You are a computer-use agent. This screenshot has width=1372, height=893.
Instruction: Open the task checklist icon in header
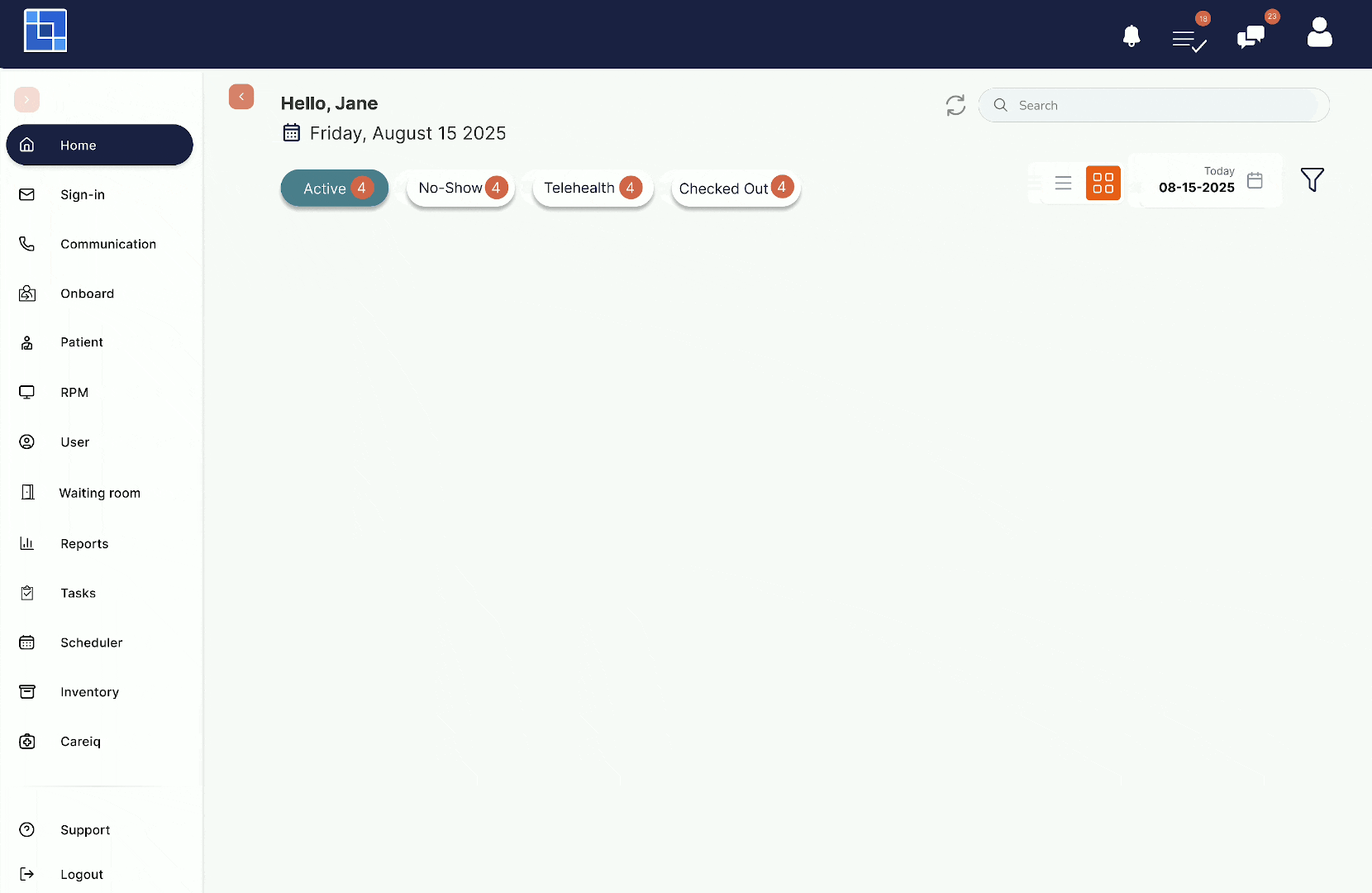(x=1189, y=40)
